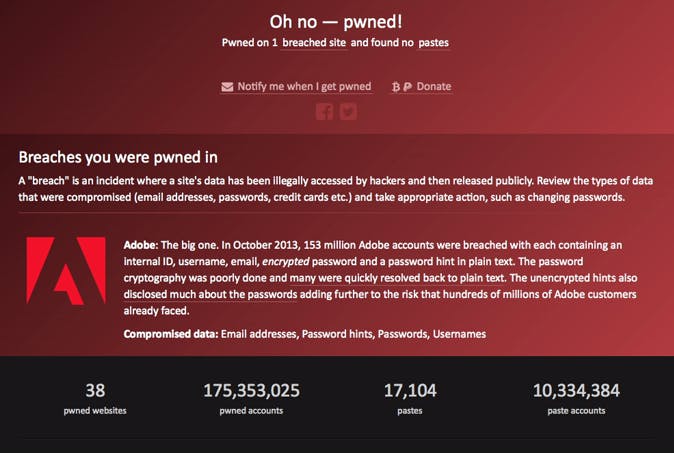Click the PayPal donate icon
This screenshot has height=453, width=674.
[x=407, y=87]
